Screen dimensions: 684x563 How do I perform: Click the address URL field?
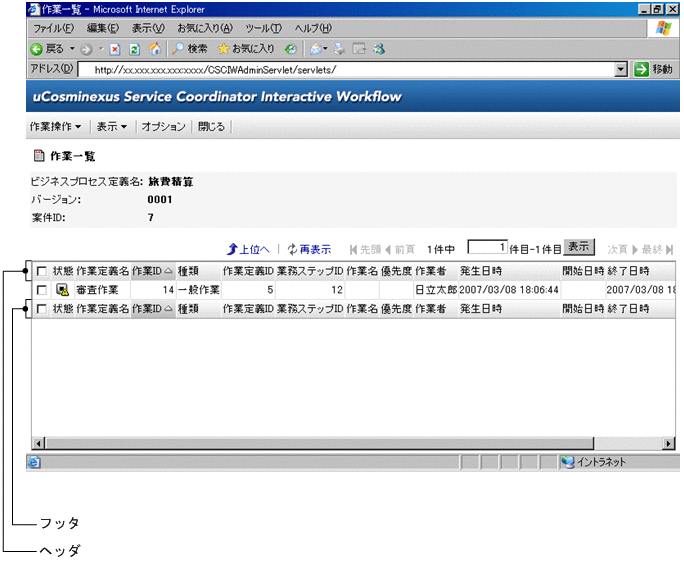pyautogui.click(x=346, y=69)
